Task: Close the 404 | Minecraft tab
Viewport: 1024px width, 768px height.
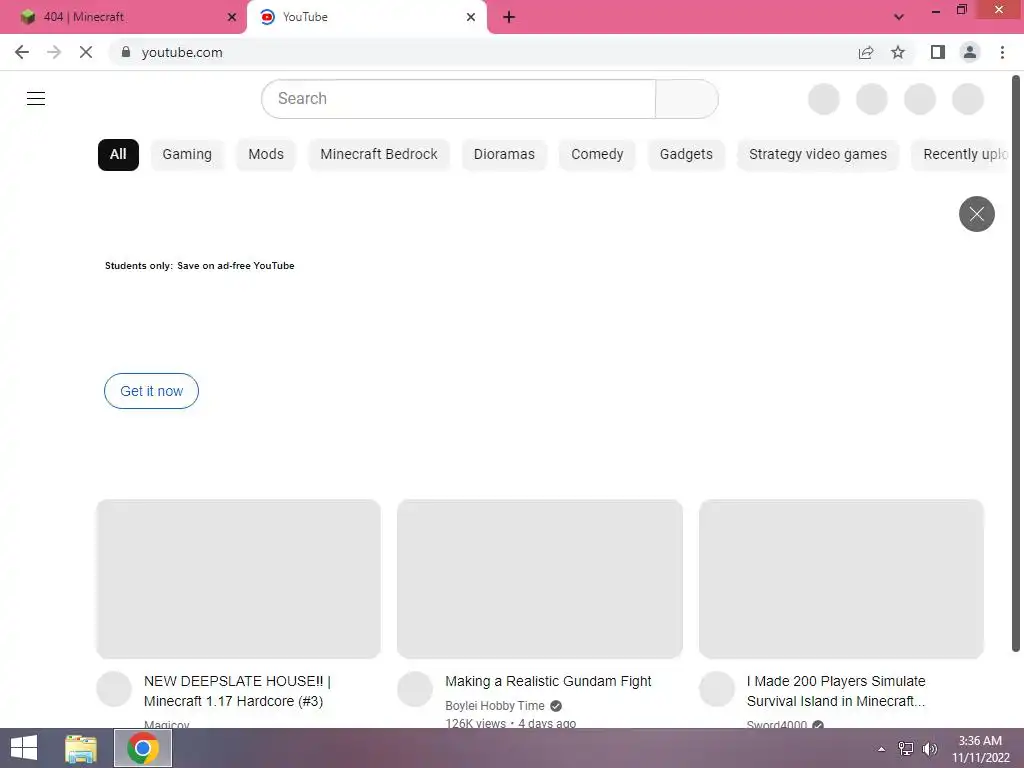Action: (x=231, y=17)
